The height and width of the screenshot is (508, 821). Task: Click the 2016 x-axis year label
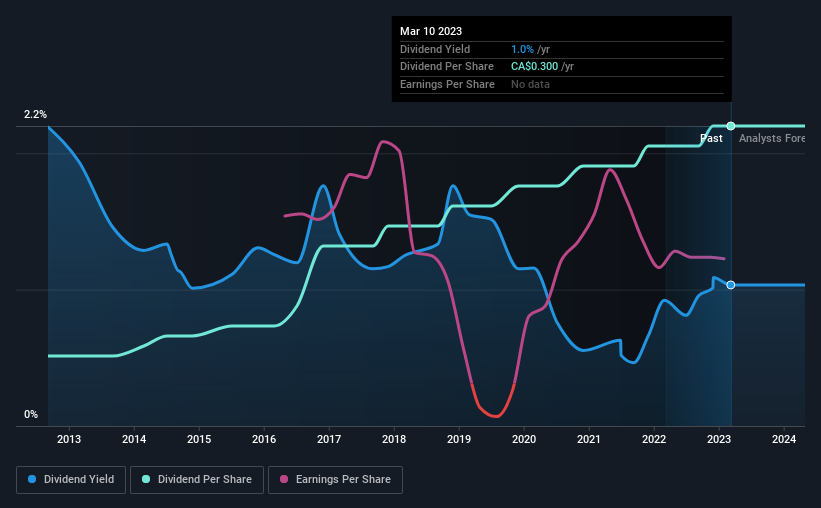264,439
